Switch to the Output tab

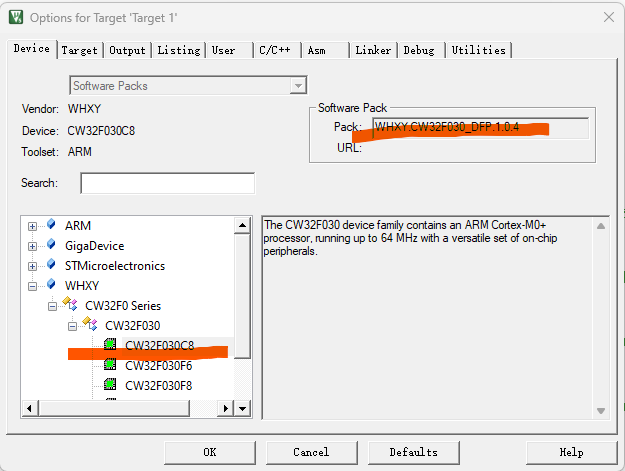click(127, 50)
